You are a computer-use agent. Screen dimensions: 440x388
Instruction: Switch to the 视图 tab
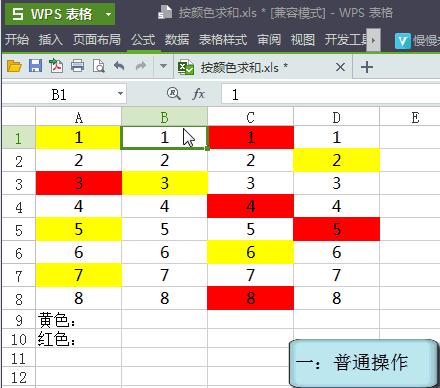(303, 40)
